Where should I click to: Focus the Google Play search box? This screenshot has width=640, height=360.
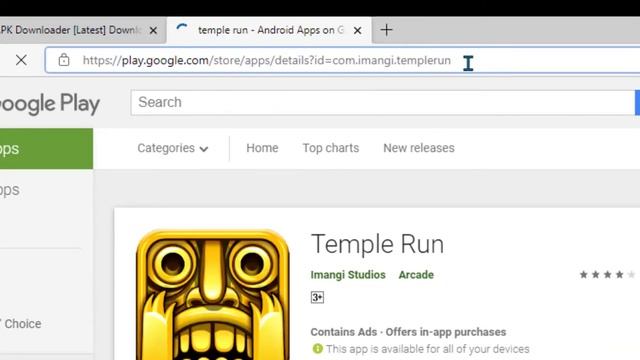[383, 102]
